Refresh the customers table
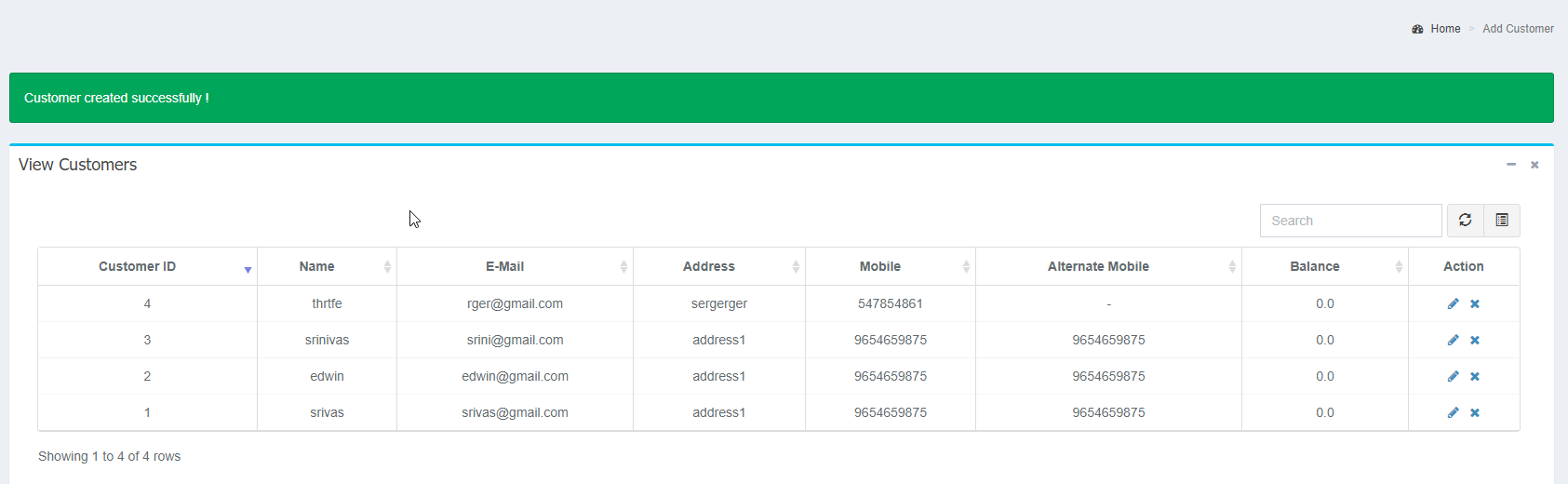Image resolution: width=1568 pixels, height=484 pixels. pyautogui.click(x=1465, y=221)
